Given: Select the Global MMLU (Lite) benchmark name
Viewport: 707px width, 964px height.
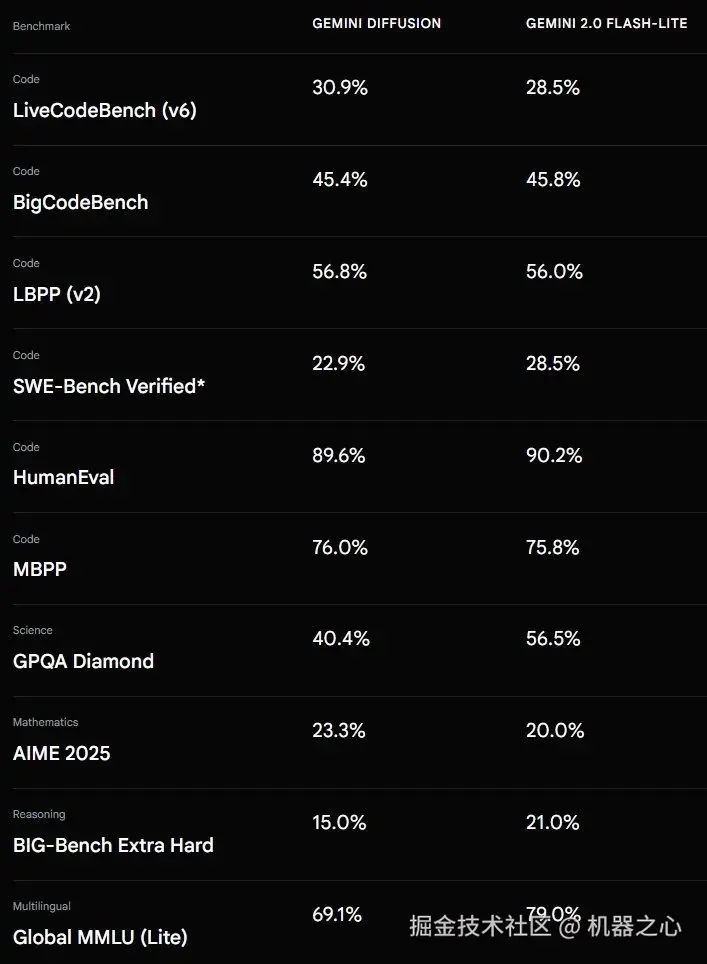Looking at the screenshot, I should (100, 938).
